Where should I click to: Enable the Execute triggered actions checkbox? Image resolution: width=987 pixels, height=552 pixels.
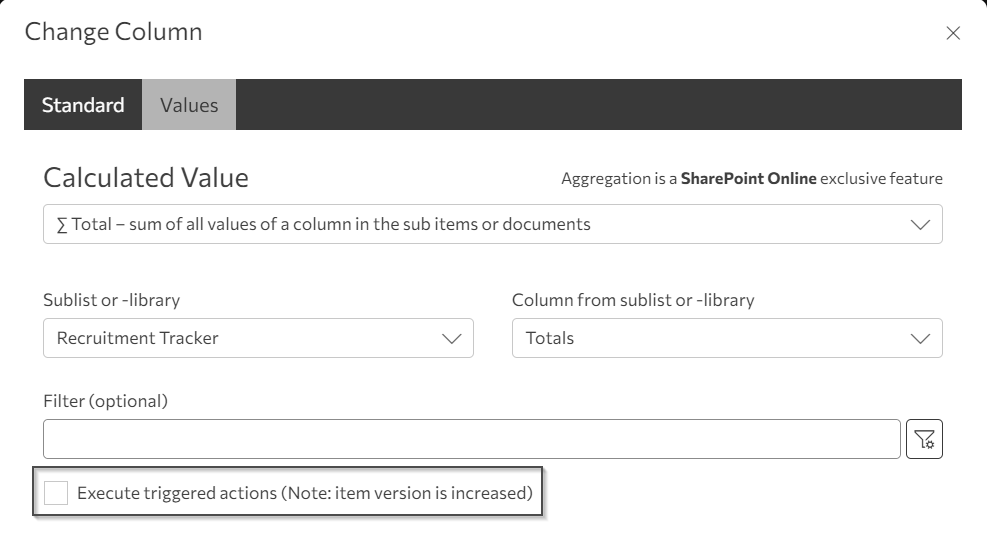tap(56, 492)
